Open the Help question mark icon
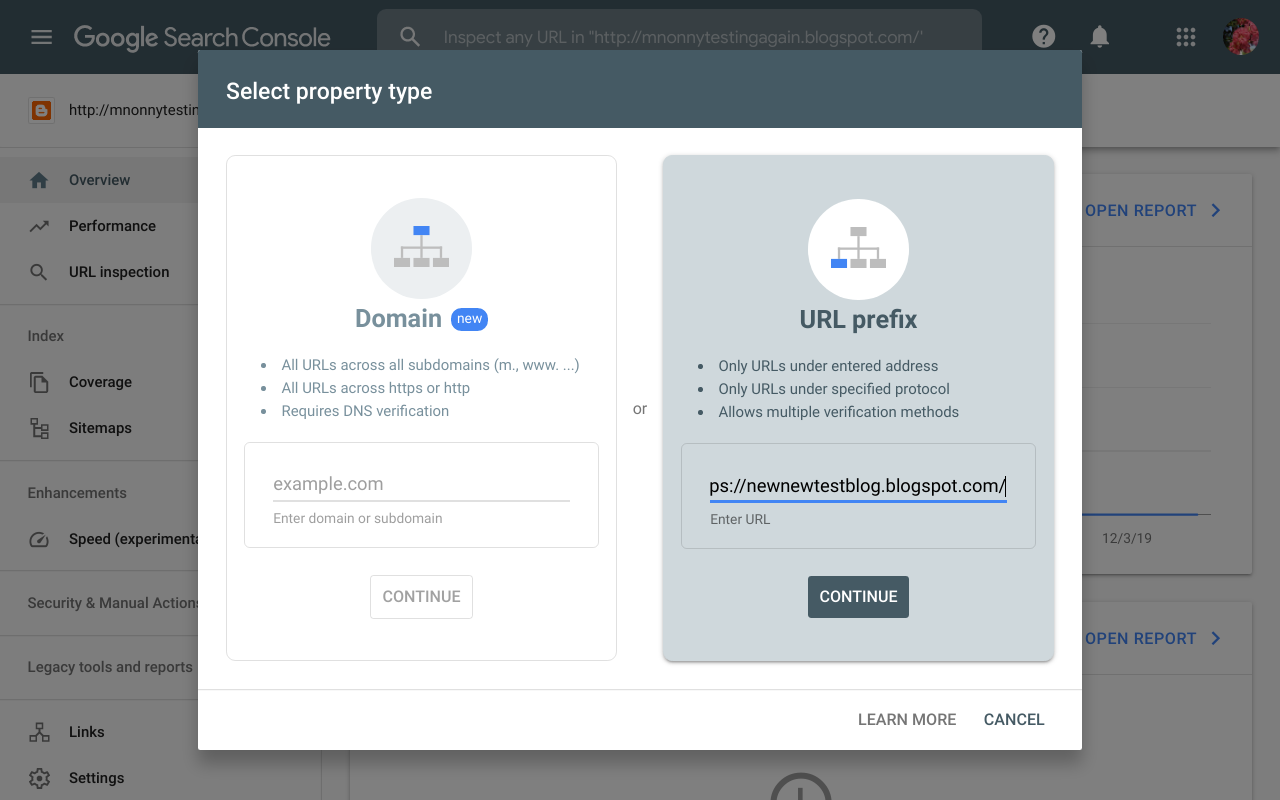This screenshot has height=800, width=1280. pyautogui.click(x=1044, y=37)
